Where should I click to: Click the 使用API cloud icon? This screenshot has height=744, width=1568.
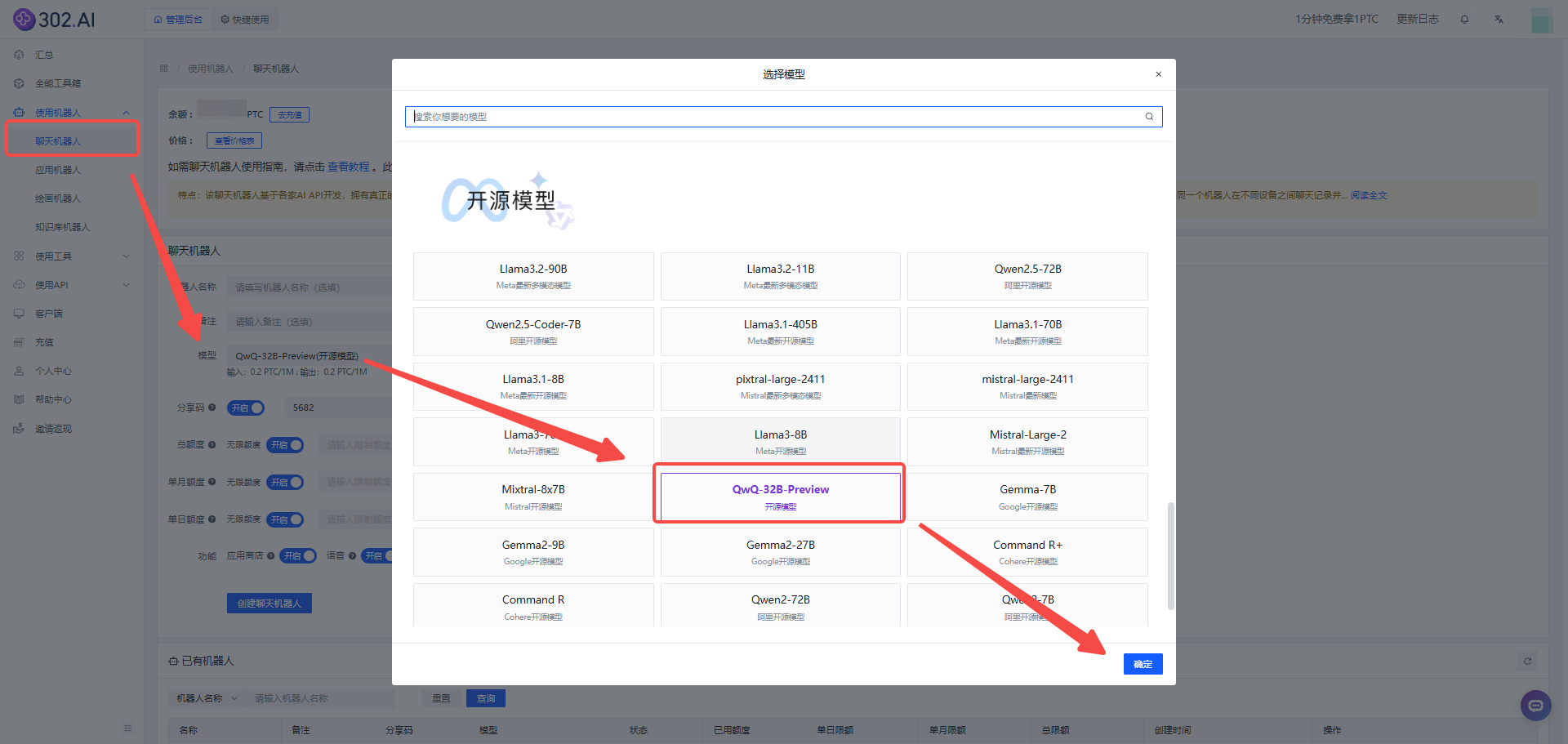pos(19,285)
